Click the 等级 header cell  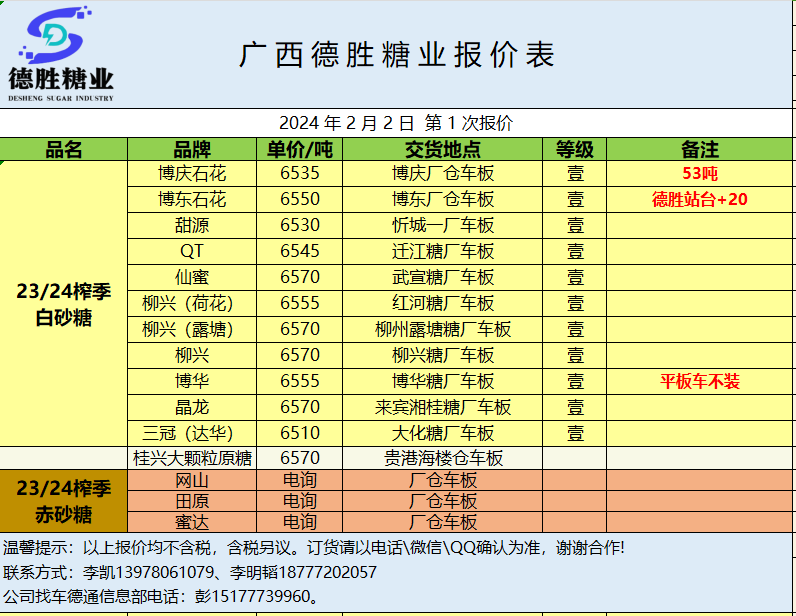click(x=575, y=149)
